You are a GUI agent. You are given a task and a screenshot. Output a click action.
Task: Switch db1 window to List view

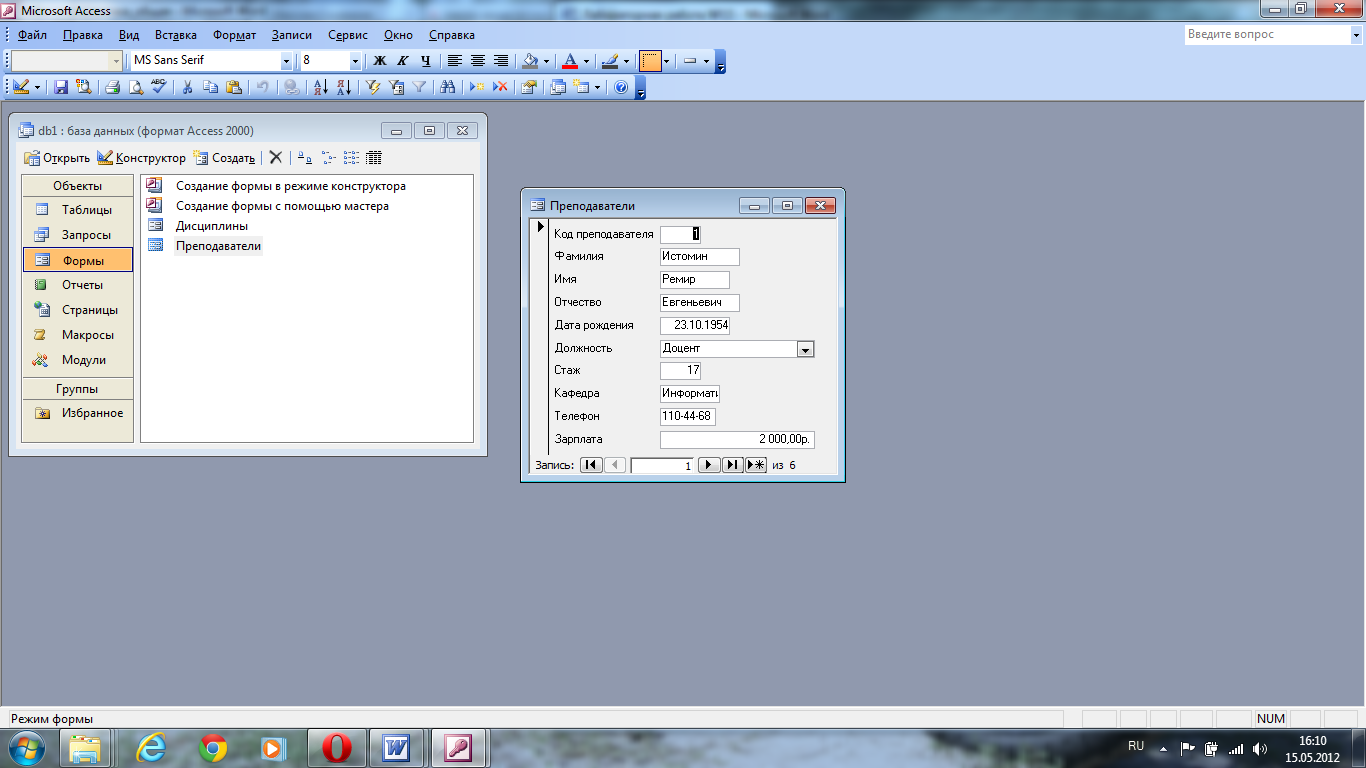[351, 157]
